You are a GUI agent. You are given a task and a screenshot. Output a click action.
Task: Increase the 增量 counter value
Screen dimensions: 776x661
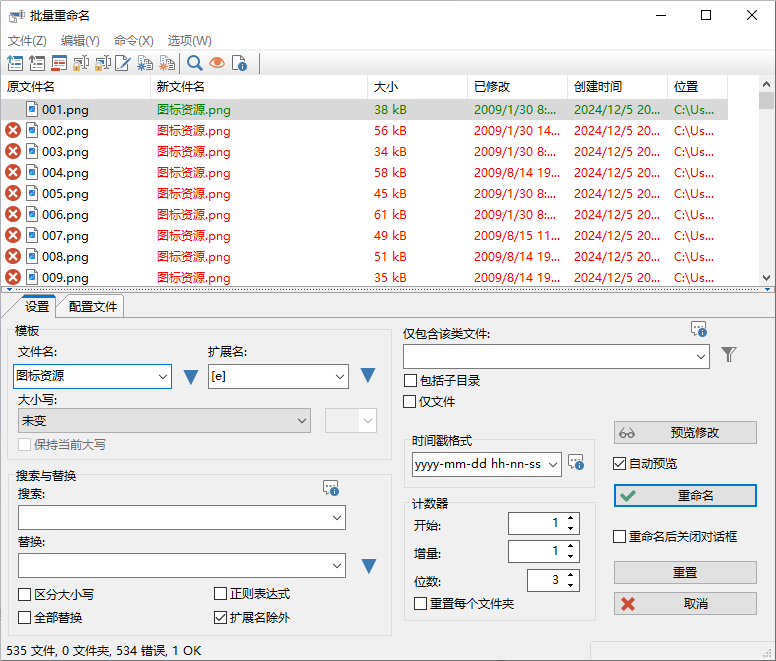click(x=571, y=546)
